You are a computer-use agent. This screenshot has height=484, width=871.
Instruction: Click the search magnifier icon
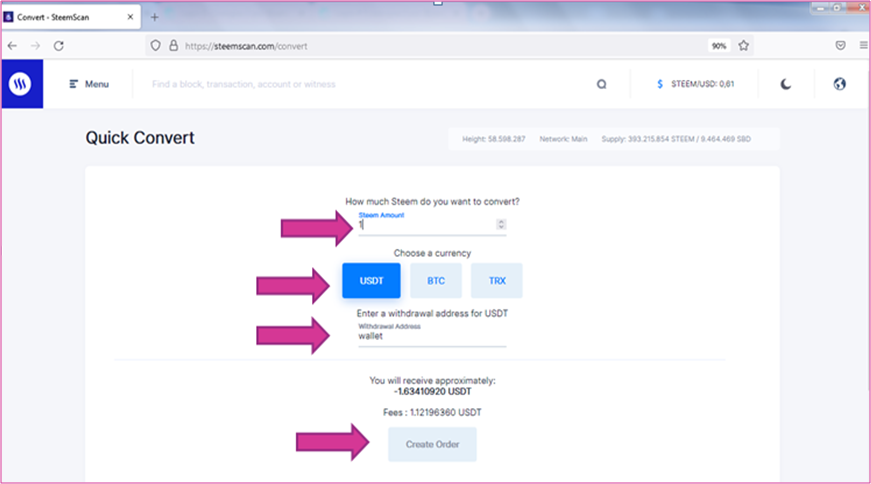tap(602, 84)
